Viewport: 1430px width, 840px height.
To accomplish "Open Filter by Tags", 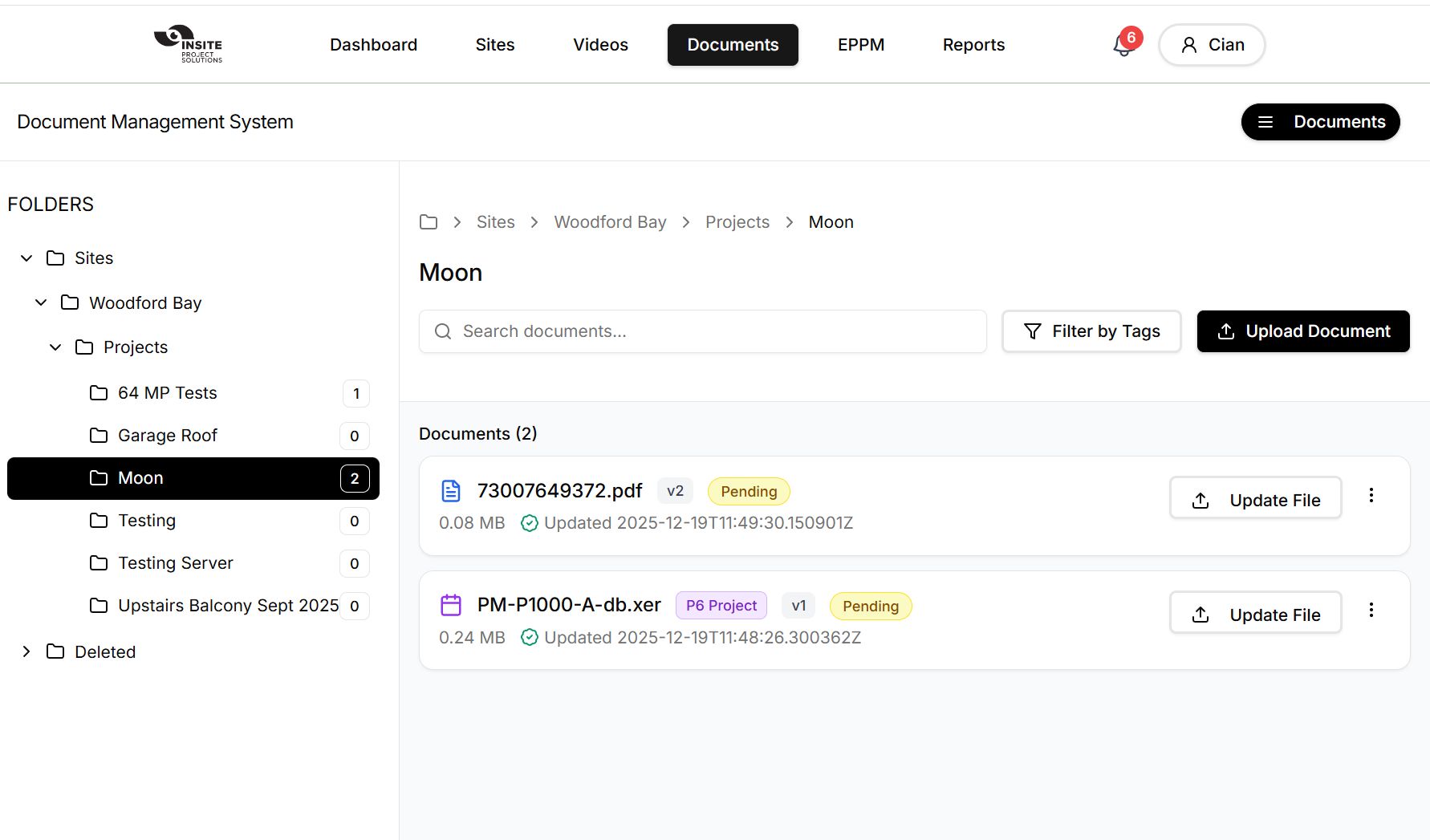I will click(x=1091, y=331).
